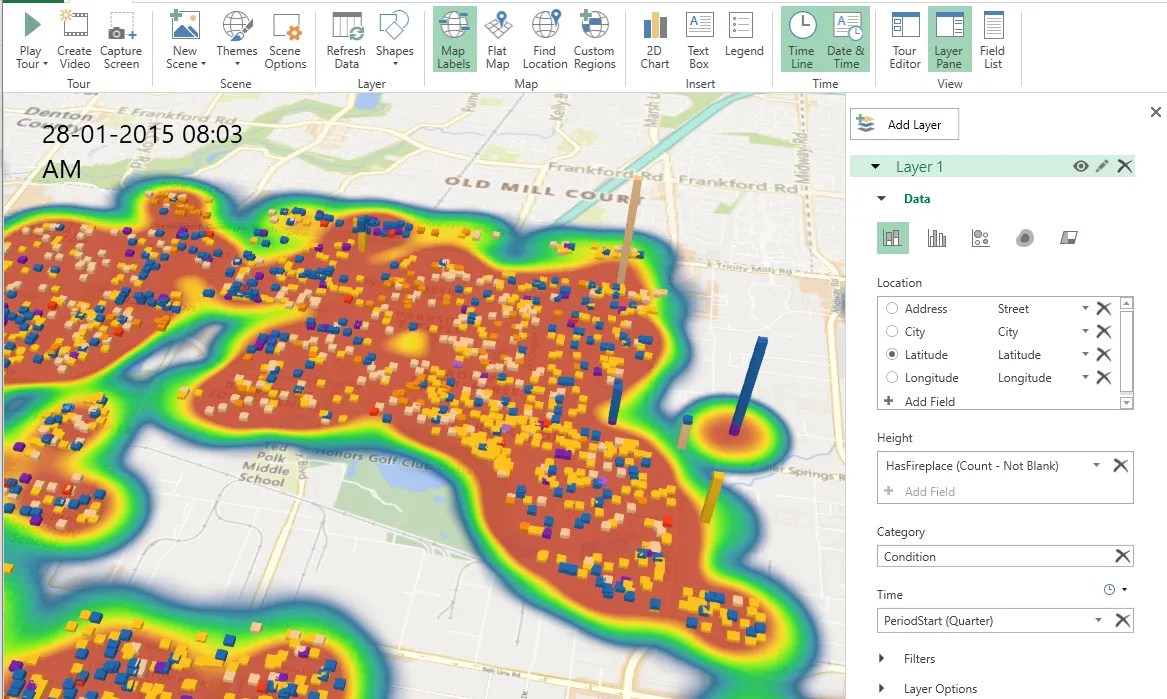Open the Themes menu
Screen dimensions: 1167x699
coord(236,40)
